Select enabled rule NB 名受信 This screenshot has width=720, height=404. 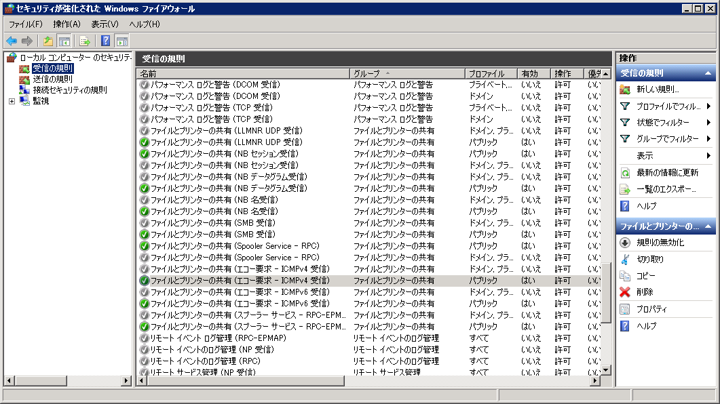(369, 211)
